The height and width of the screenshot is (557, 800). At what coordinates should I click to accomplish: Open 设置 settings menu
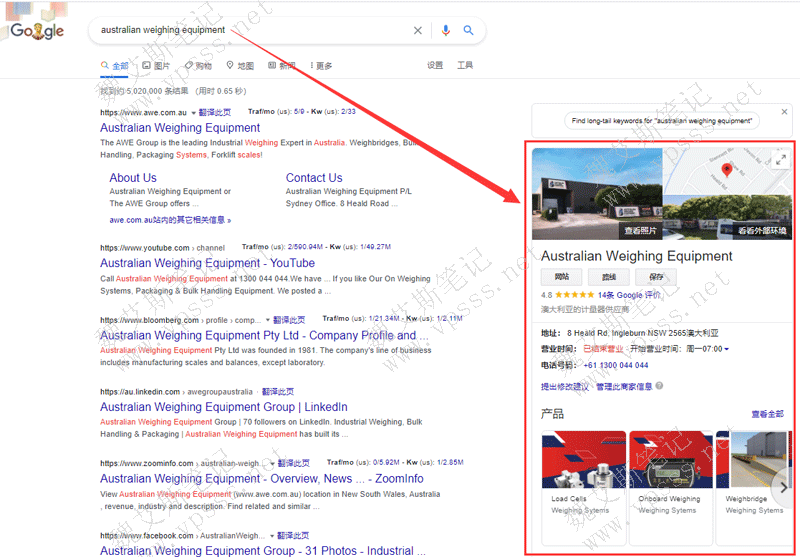pos(435,65)
